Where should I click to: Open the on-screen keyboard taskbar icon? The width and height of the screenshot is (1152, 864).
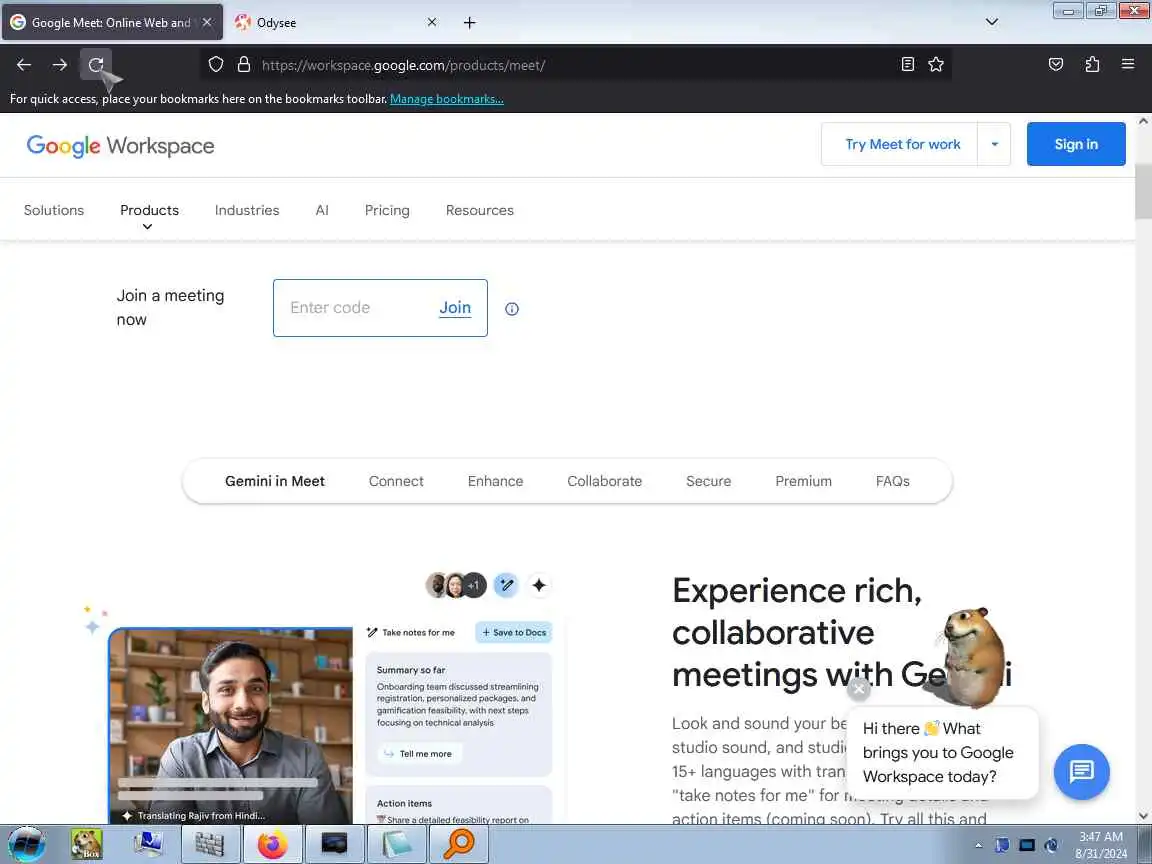(210, 844)
